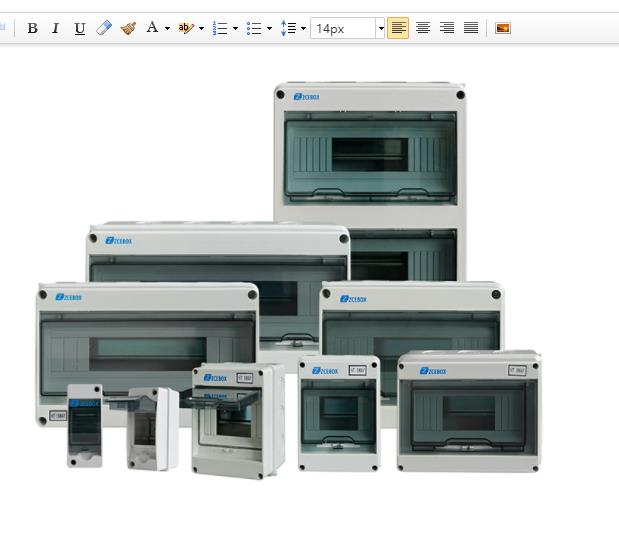Justify the text alignment
619x536 pixels.
pyautogui.click(x=471, y=28)
